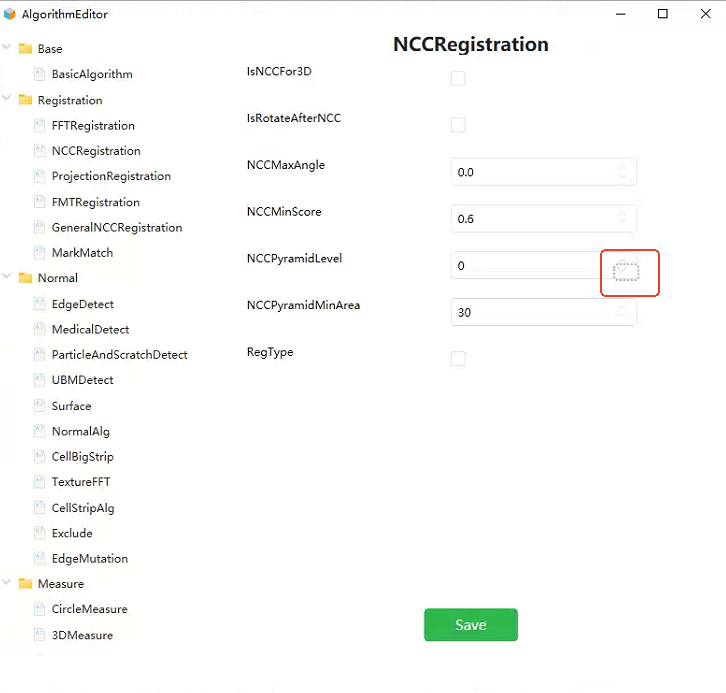Screen dimensions: 726x693
Task: Click the AlgorithmEditor app logo icon
Action: point(10,14)
